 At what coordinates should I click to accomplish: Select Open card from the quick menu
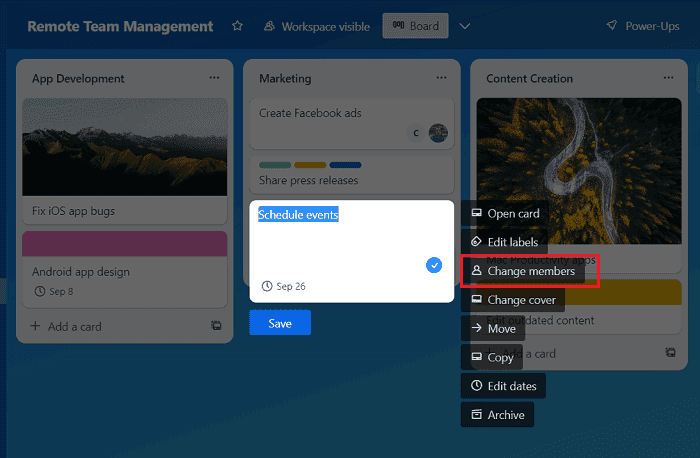[x=505, y=214]
